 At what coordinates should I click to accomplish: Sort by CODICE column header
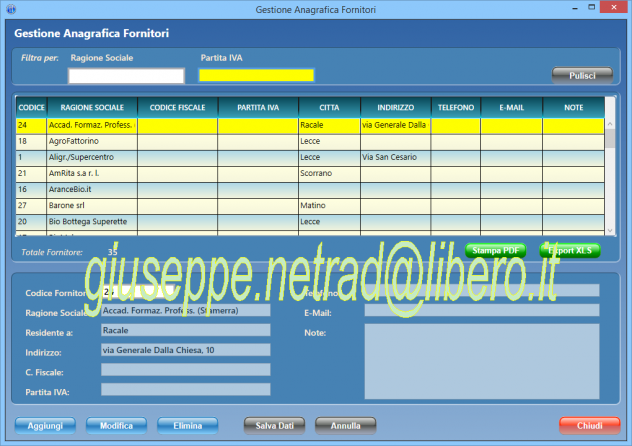[x=31, y=108]
